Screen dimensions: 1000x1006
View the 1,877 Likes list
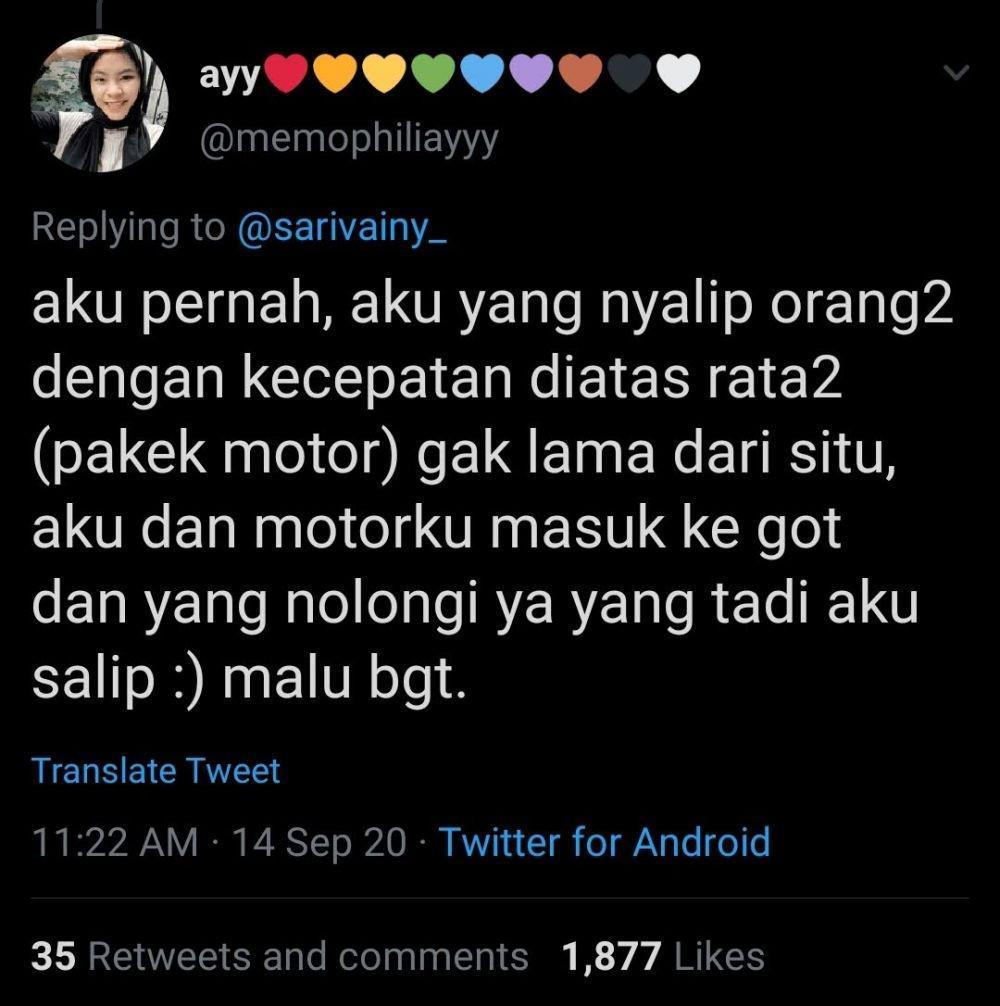click(x=663, y=957)
